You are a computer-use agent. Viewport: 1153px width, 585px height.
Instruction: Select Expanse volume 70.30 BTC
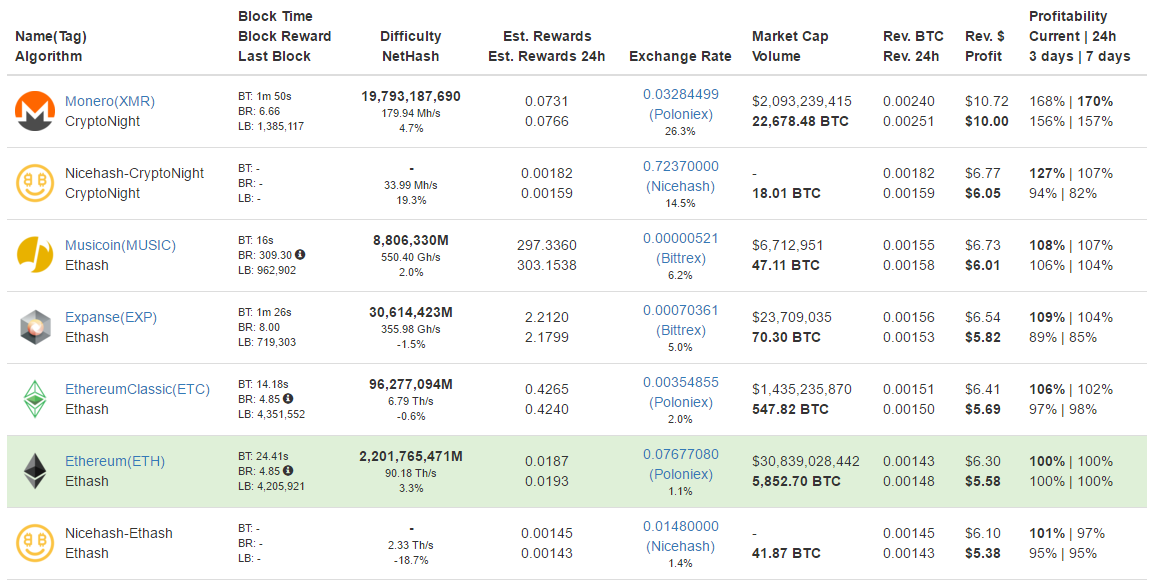tap(786, 337)
